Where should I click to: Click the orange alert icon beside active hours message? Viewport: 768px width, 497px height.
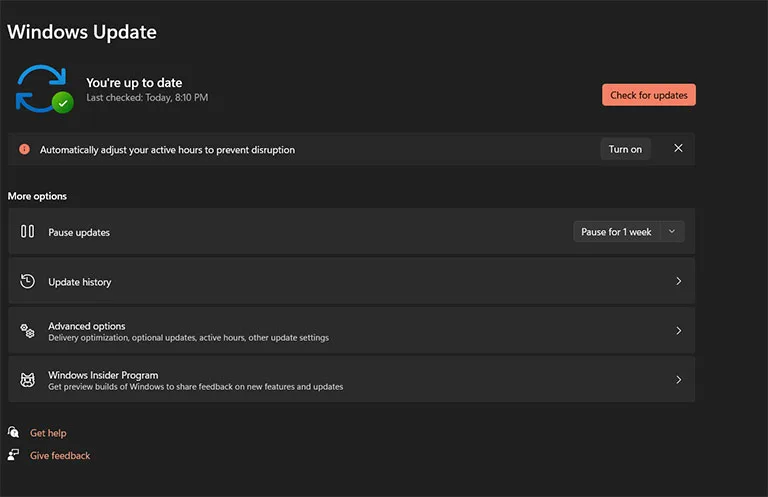click(24, 149)
